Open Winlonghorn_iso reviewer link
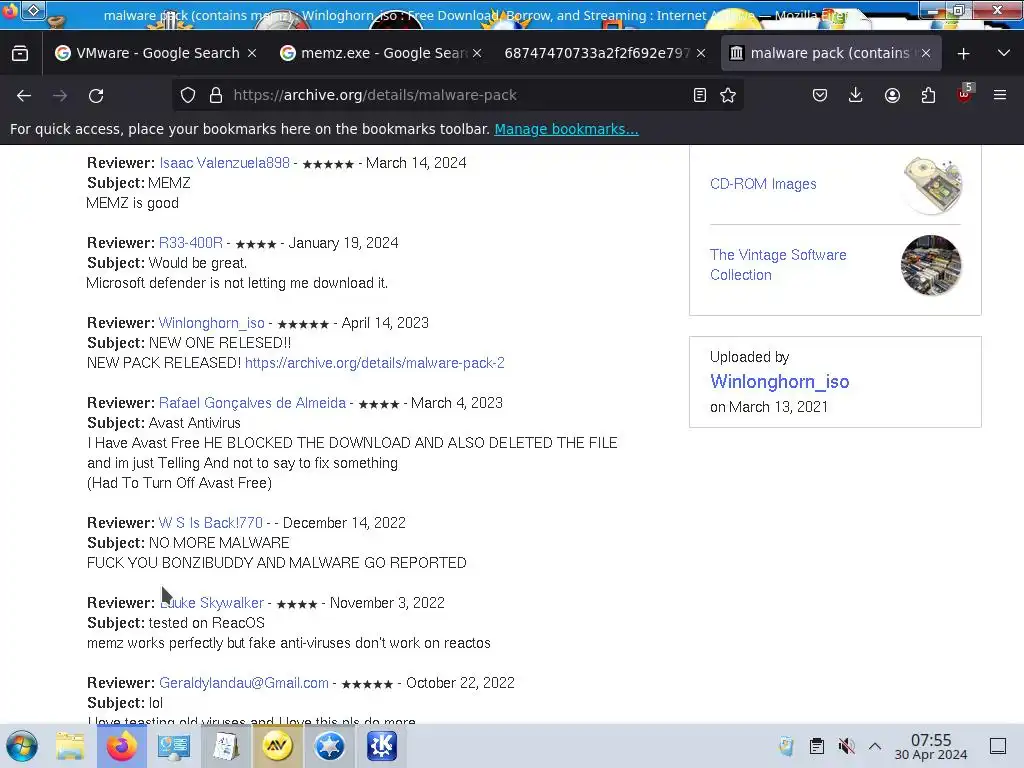Viewport: 1024px width, 768px height. click(212, 323)
